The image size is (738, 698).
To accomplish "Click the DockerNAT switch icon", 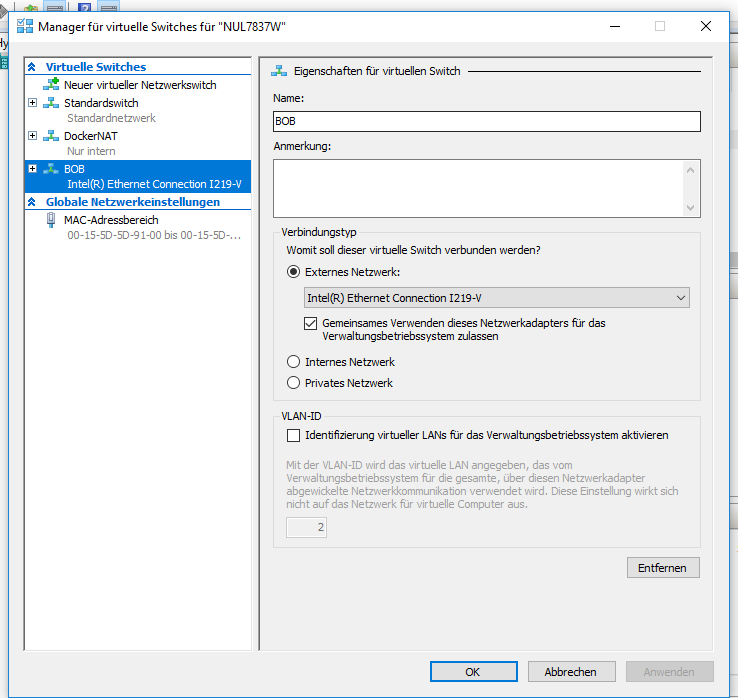I will point(51,136).
